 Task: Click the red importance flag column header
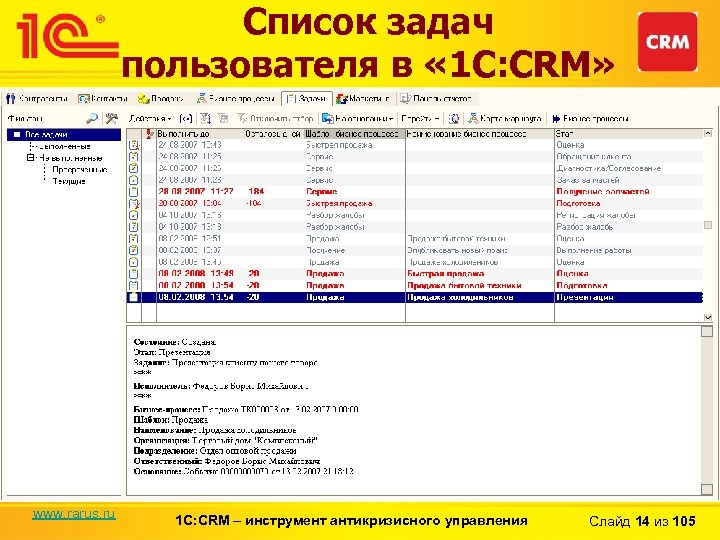(x=149, y=134)
